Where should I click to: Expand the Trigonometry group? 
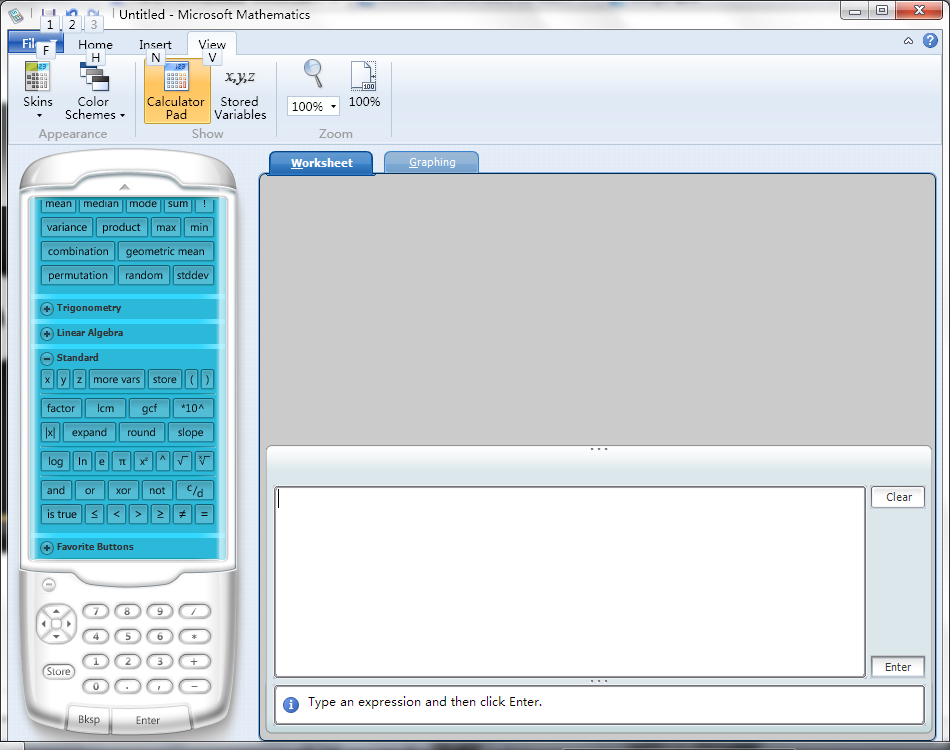tap(47, 308)
